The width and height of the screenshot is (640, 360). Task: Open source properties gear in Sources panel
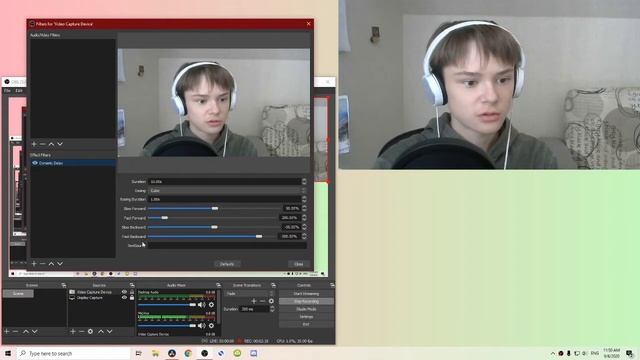pyautogui.click(x=90, y=331)
